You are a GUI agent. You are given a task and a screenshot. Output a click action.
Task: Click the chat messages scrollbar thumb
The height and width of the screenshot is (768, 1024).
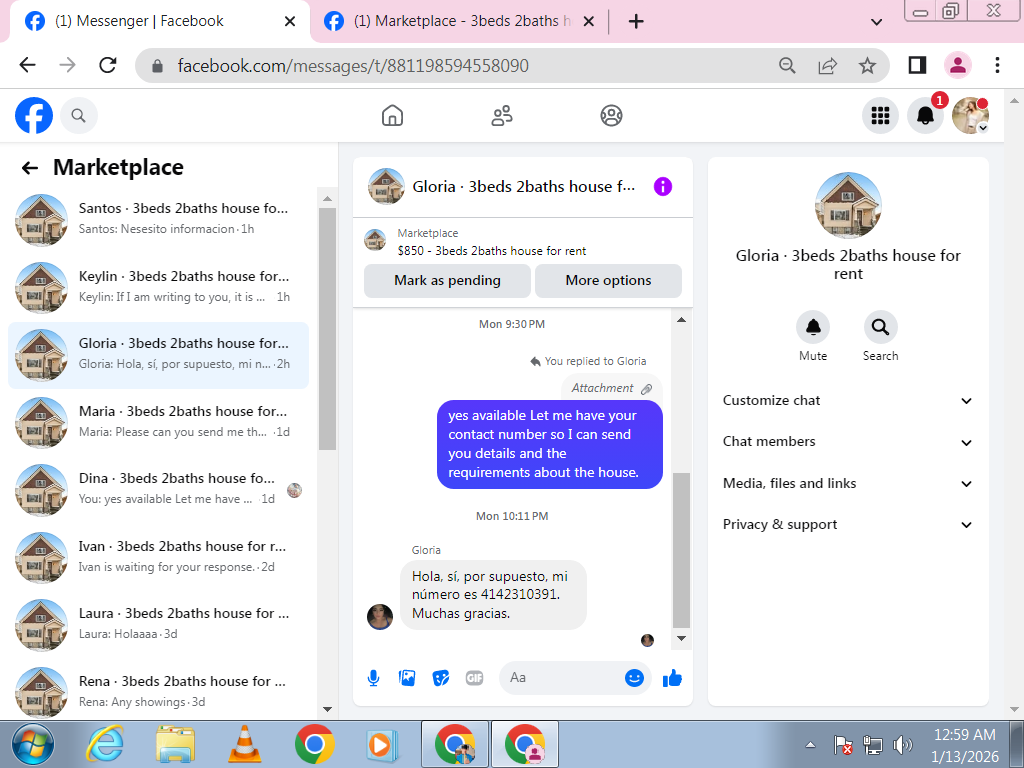tap(681, 550)
